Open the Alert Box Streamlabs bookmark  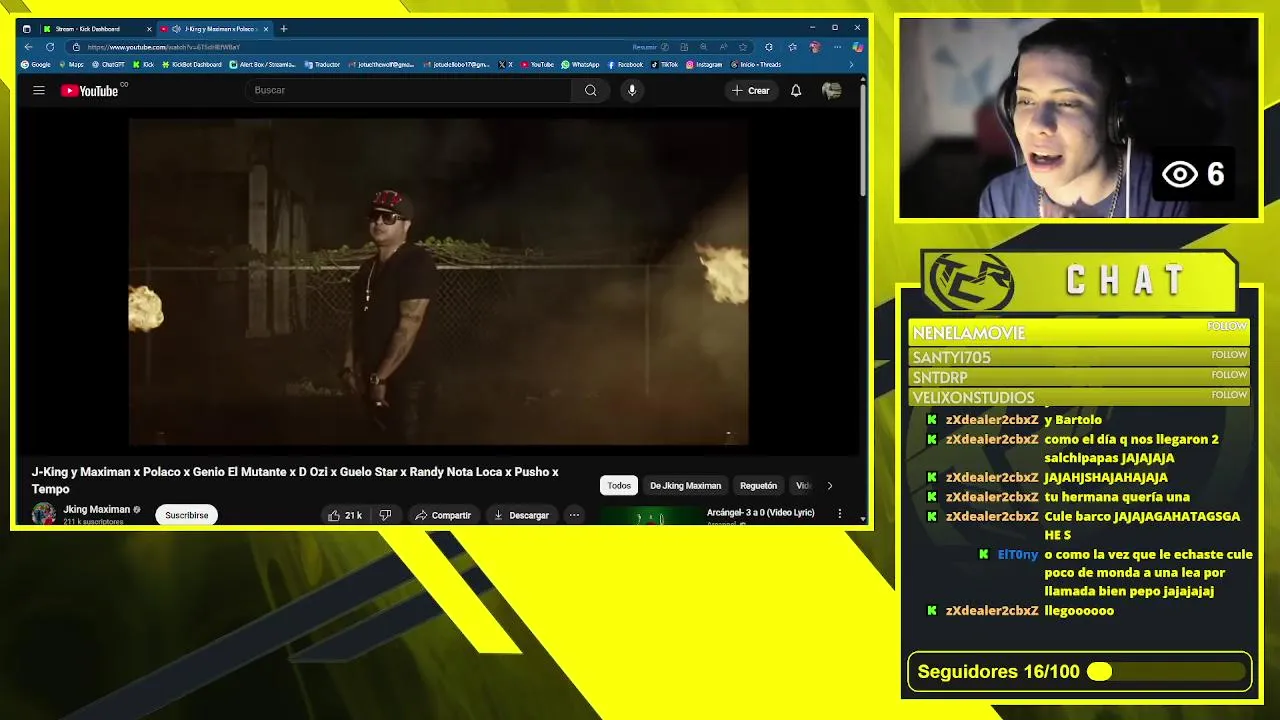click(x=262, y=64)
